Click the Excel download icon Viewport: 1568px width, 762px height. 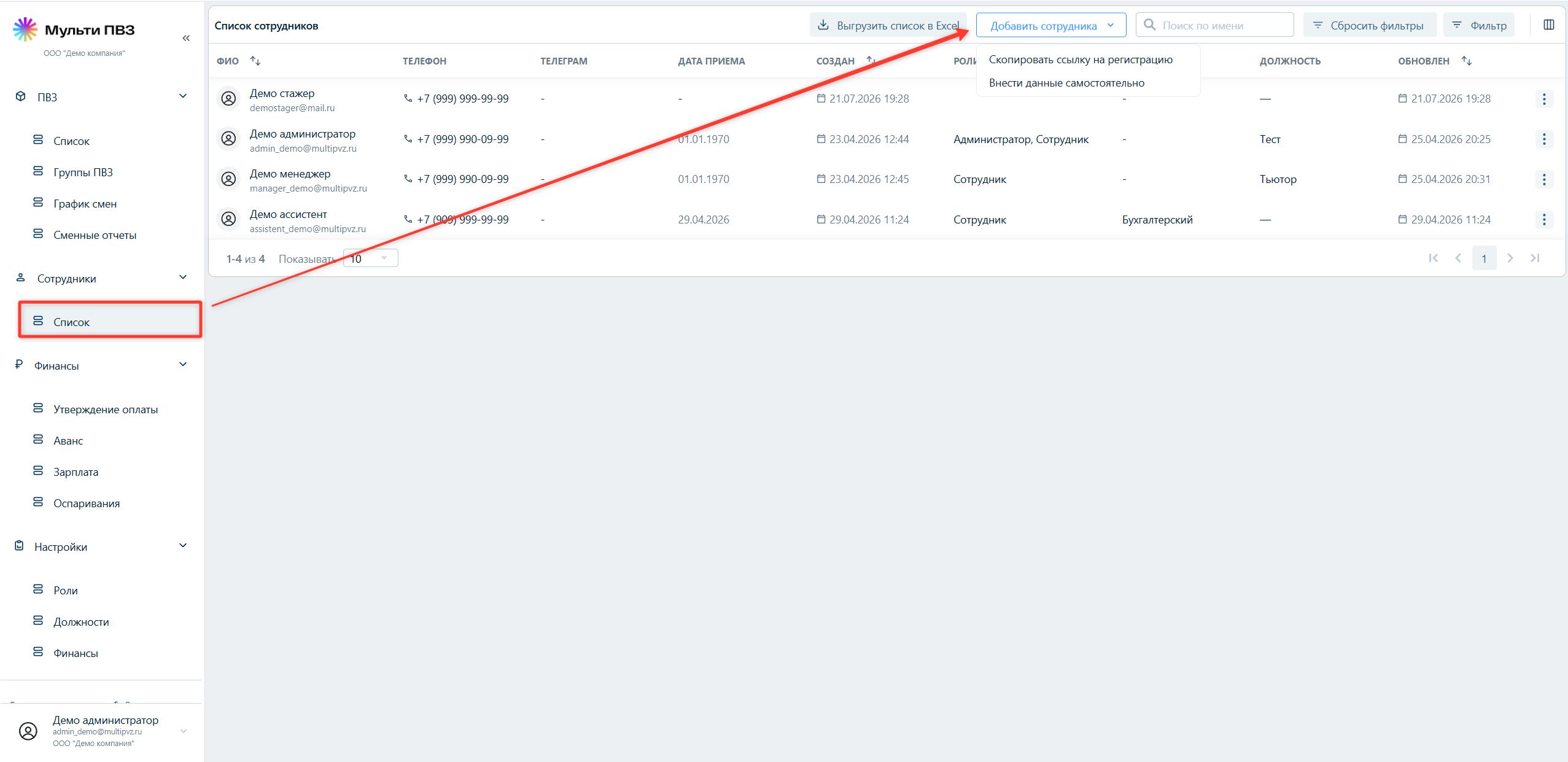(823, 25)
